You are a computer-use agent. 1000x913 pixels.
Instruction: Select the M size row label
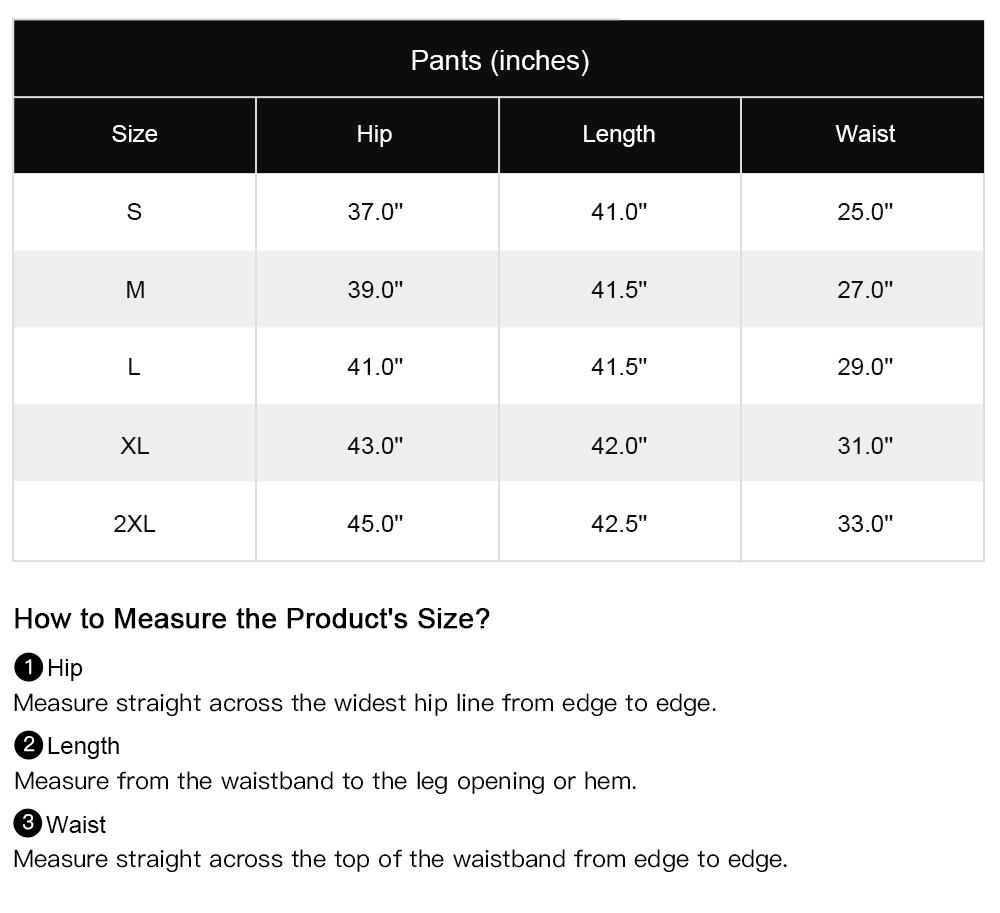(x=135, y=290)
